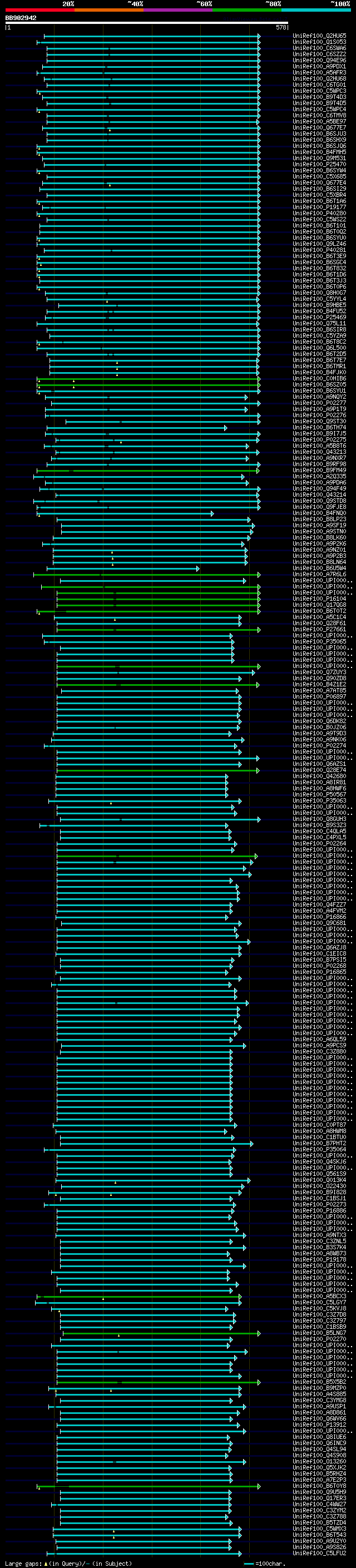Select hit label UniRef100_Q94E96
Image resolution: width=356 pixels, height=1568 pixels.
[x=319, y=61]
